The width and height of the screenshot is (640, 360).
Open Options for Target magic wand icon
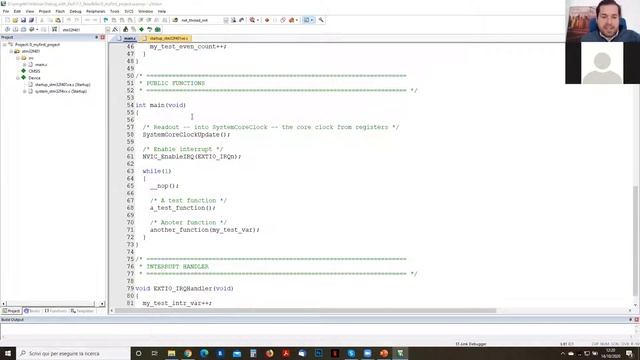tap(116, 29)
